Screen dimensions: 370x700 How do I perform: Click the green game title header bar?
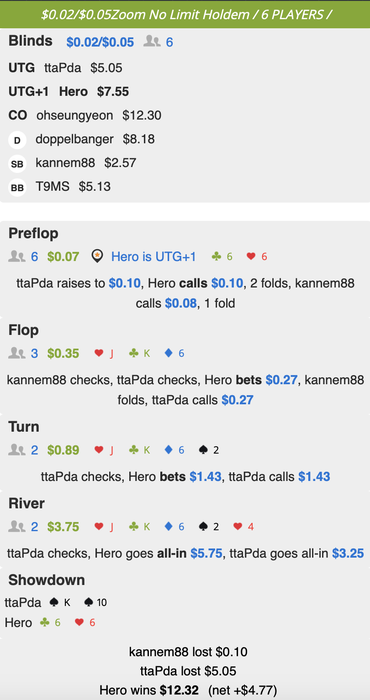coord(185,14)
